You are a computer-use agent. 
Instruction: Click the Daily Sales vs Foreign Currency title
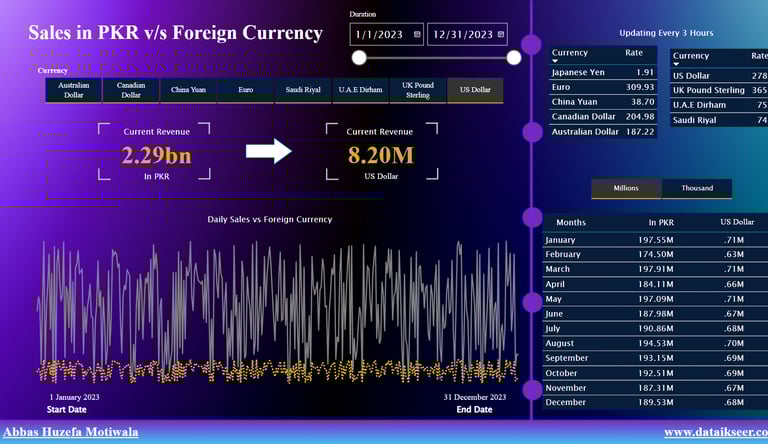[270, 220]
